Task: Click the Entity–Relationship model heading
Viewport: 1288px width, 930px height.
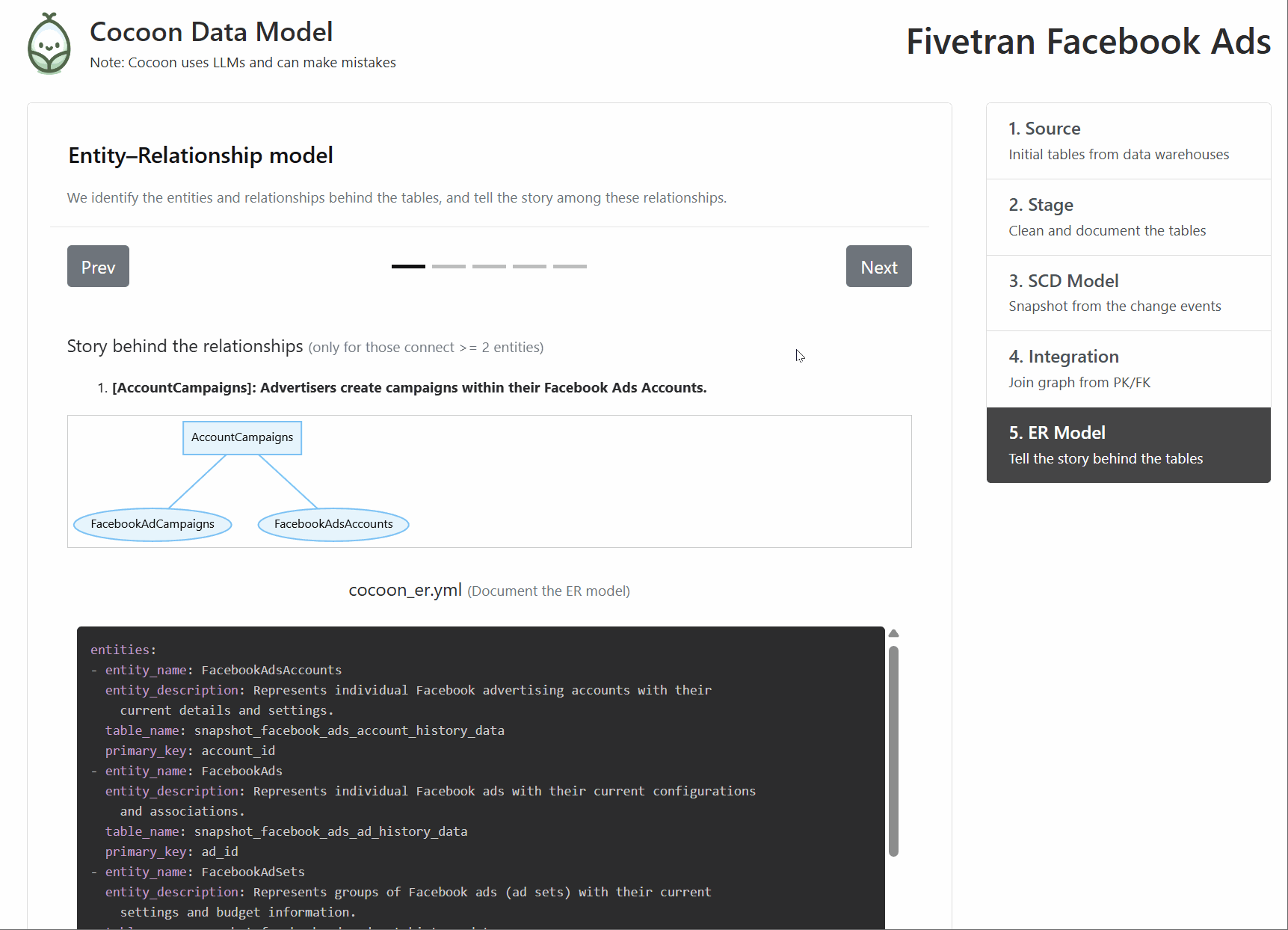Action: [200, 155]
